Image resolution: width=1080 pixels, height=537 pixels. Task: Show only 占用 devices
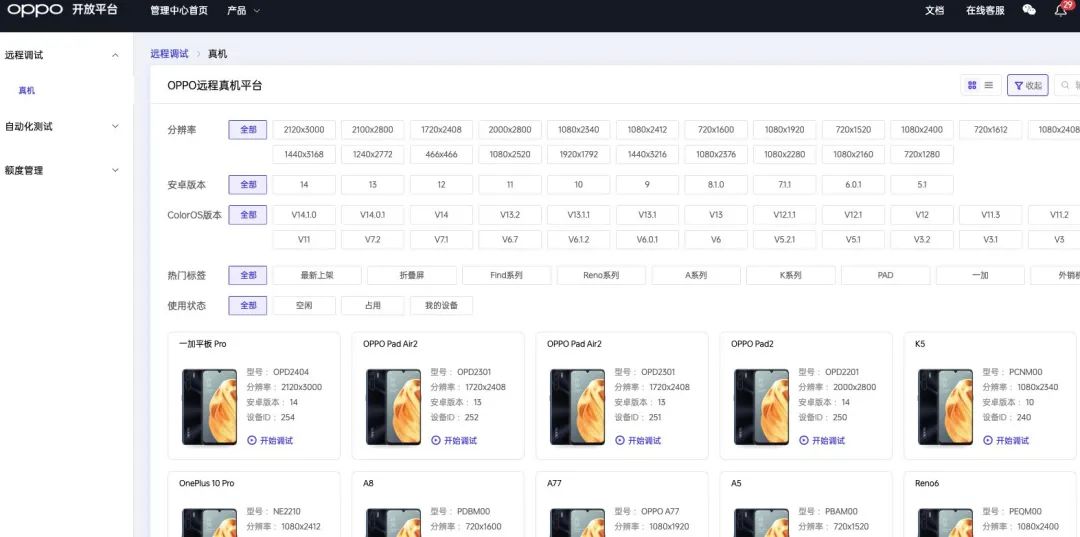[x=373, y=306]
